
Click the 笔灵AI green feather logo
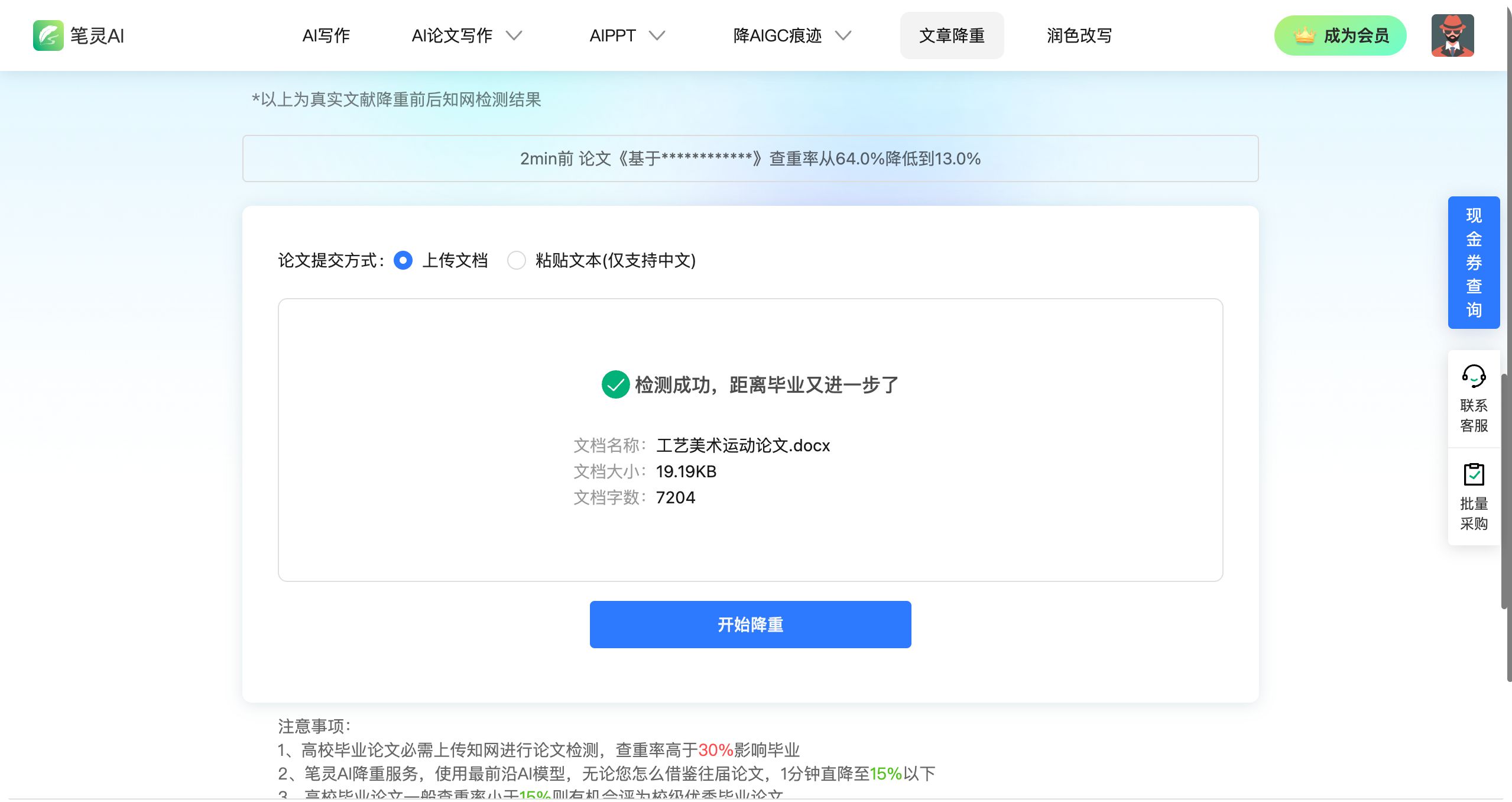[48, 35]
